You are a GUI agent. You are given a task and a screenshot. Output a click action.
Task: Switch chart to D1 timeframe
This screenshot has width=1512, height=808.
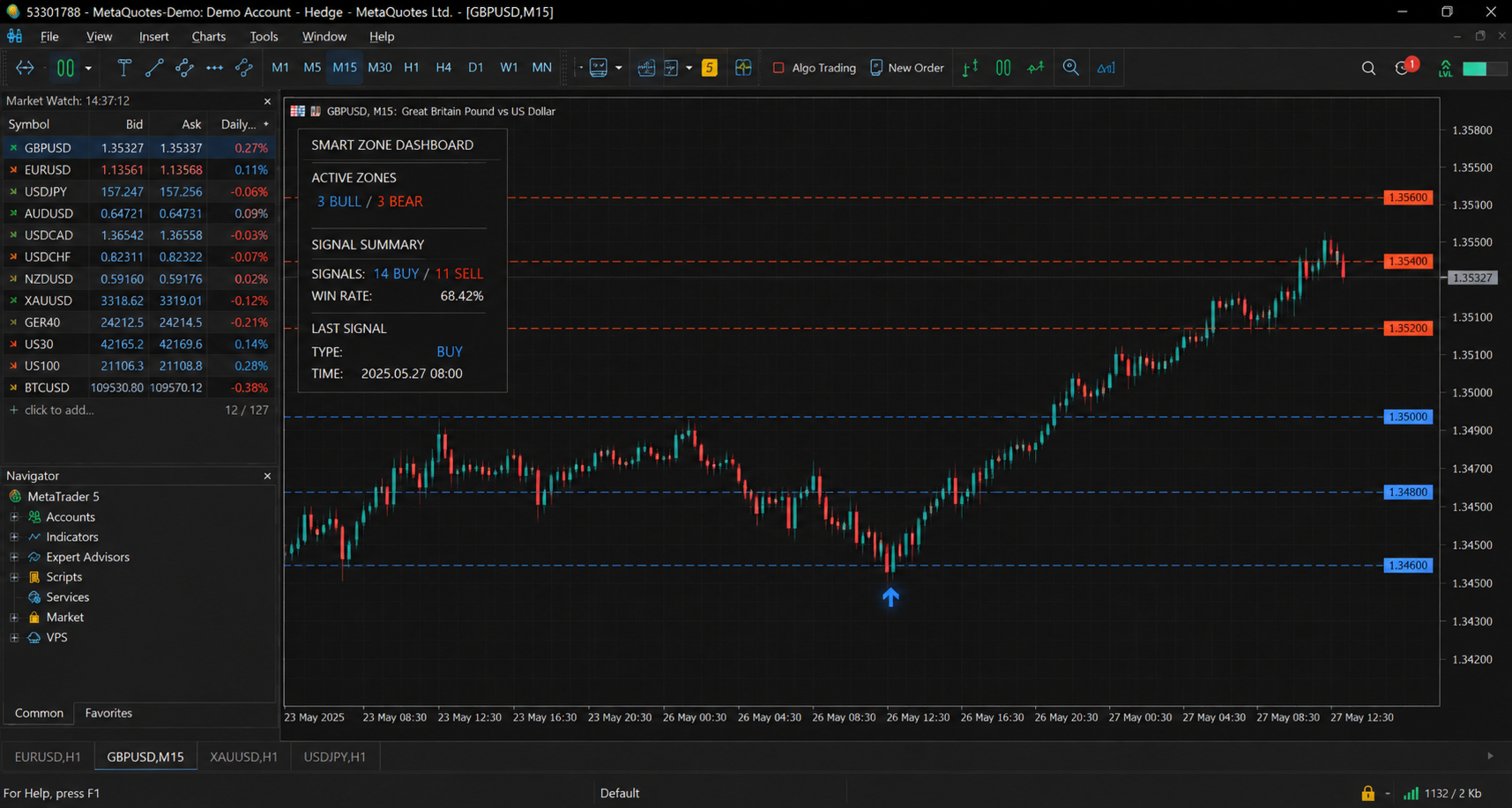pyautogui.click(x=476, y=68)
